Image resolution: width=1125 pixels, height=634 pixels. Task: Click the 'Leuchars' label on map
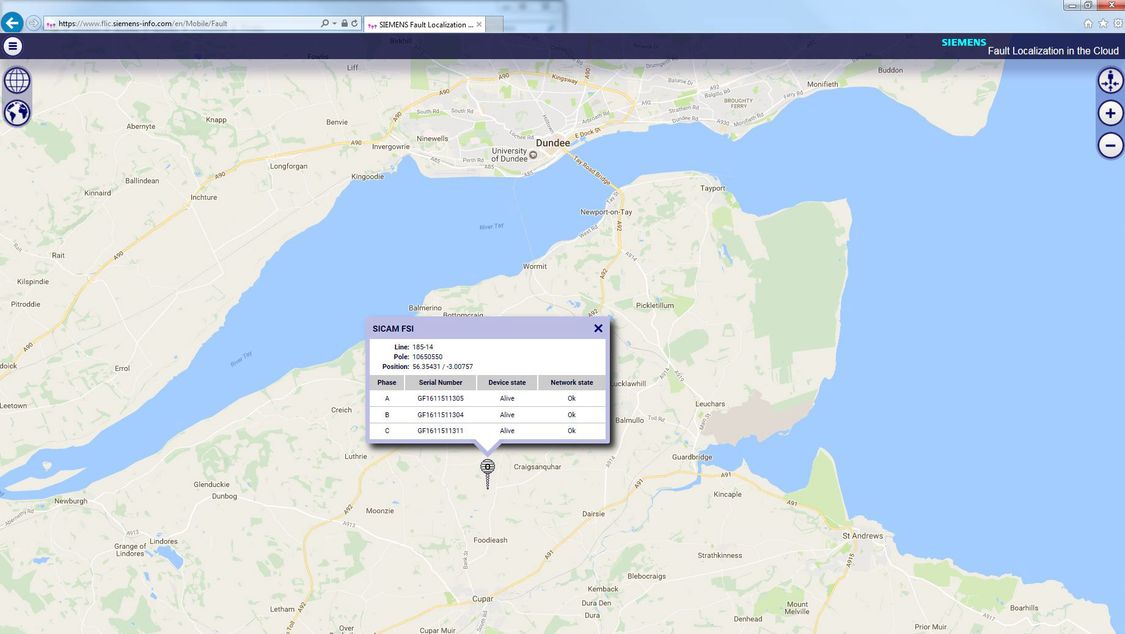point(710,404)
